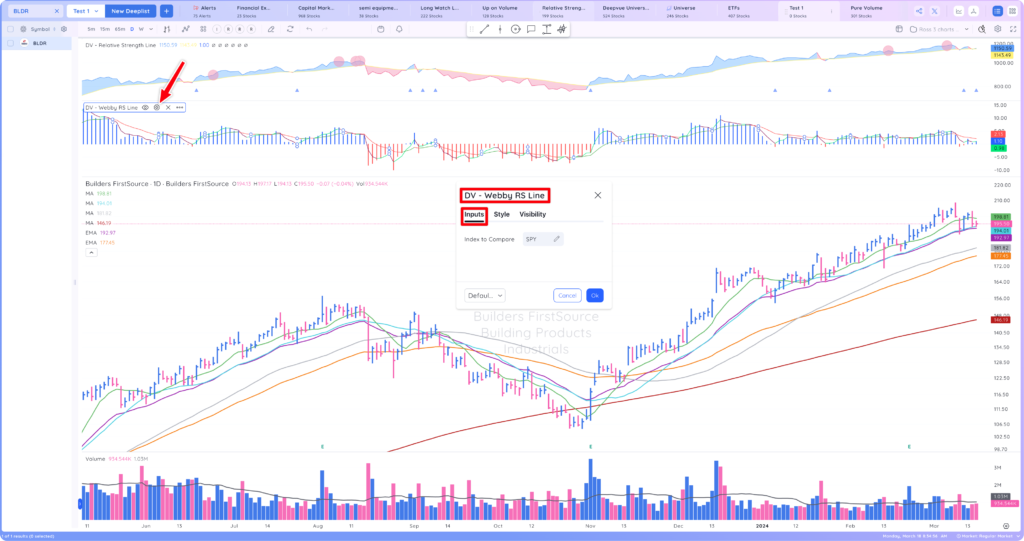1024x541 pixels.
Task: Select the 5m timeframe
Action: (x=91, y=29)
